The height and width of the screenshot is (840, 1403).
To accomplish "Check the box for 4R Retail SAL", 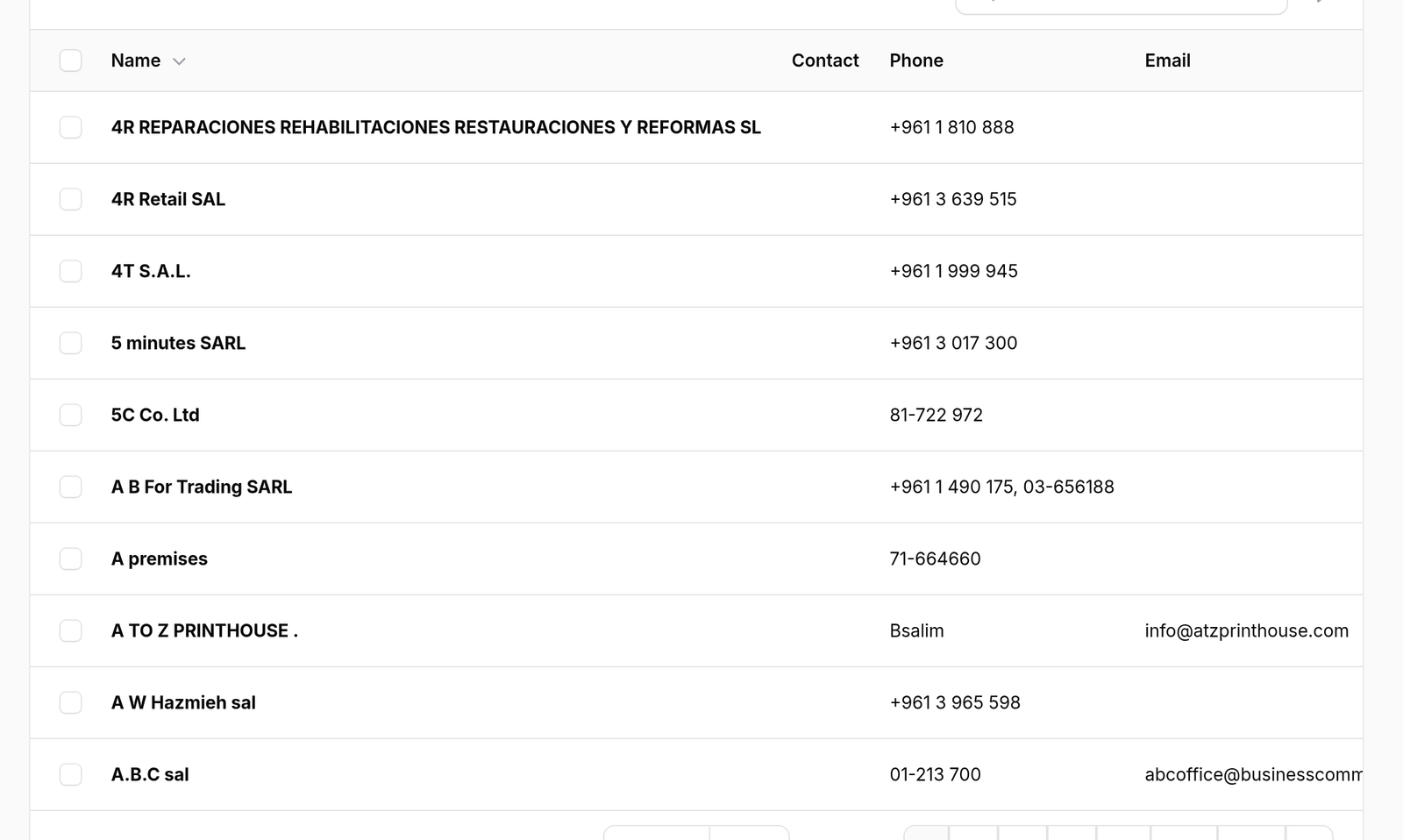I will [x=70, y=199].
